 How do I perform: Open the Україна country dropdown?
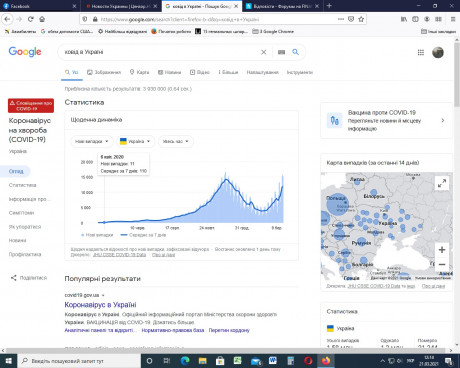point(135,141)
